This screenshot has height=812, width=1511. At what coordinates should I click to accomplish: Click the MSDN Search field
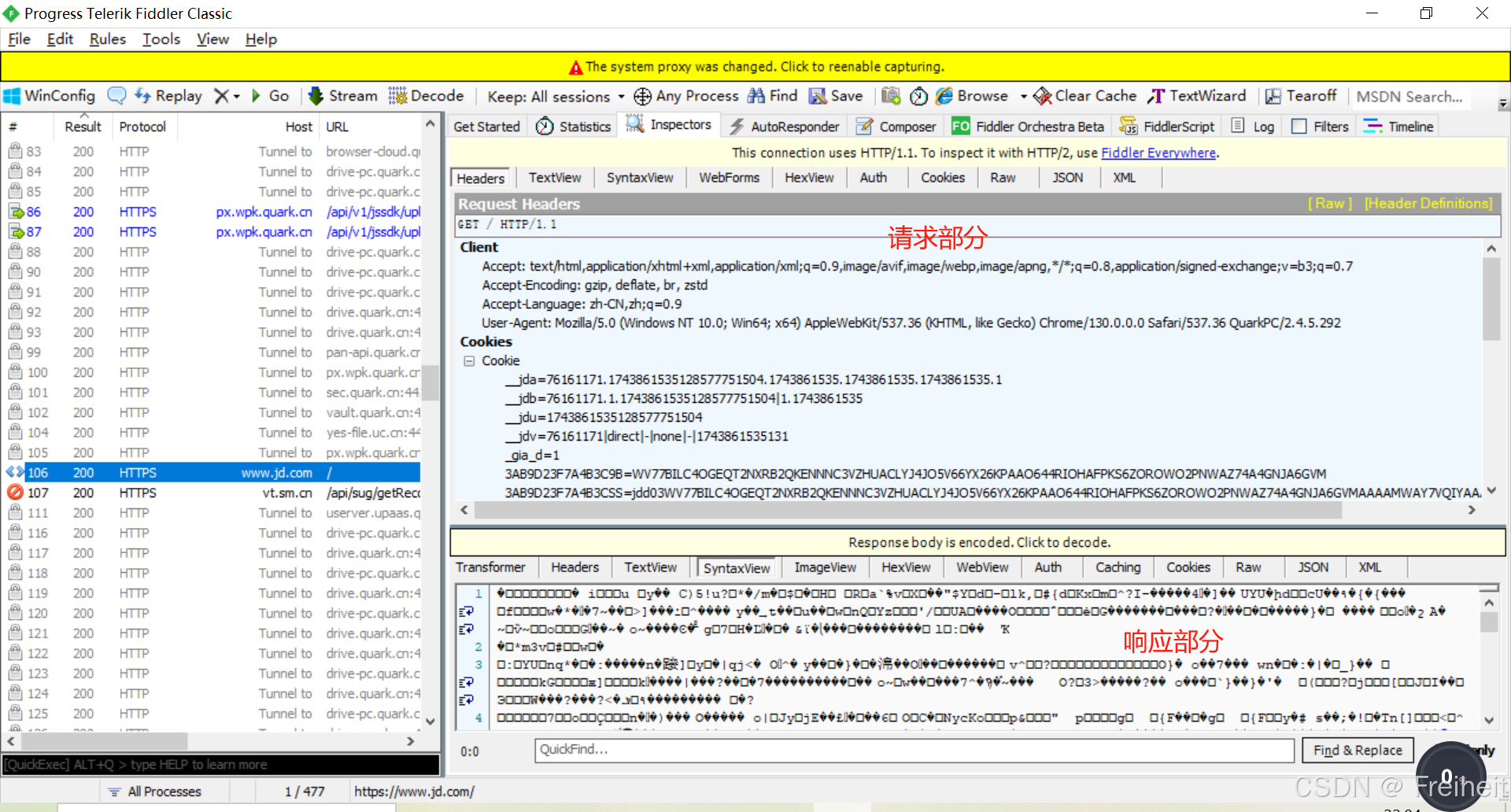point(1409,97)
